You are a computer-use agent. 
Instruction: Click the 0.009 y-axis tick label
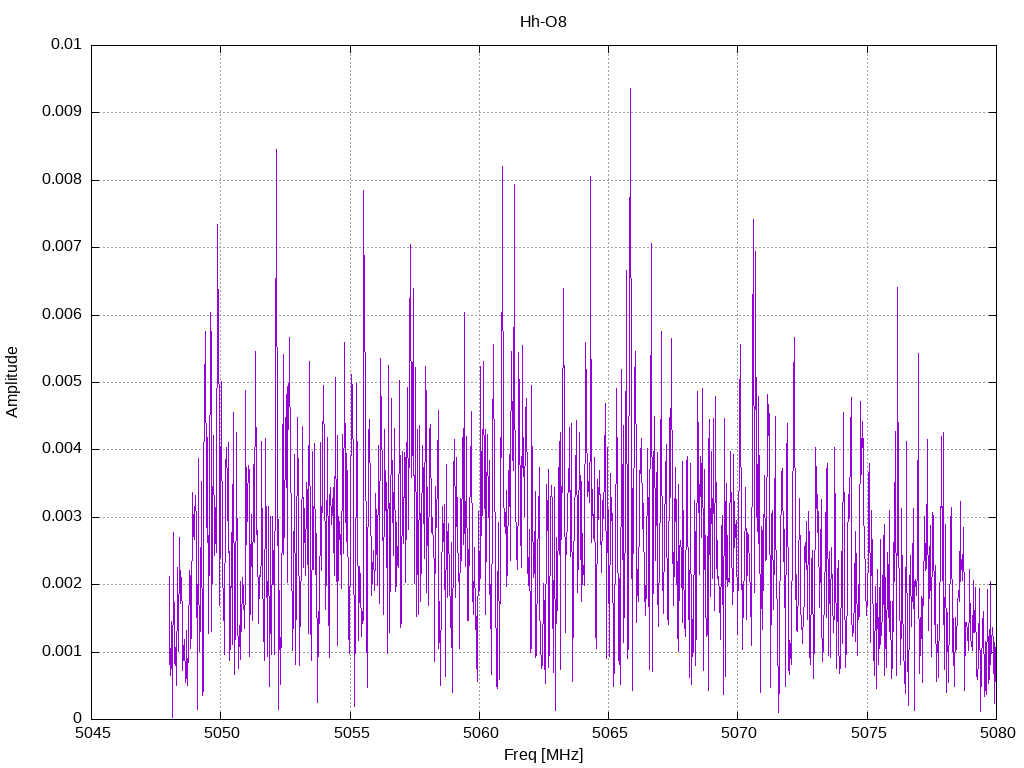pyautogui.click(x=61, y=111)
